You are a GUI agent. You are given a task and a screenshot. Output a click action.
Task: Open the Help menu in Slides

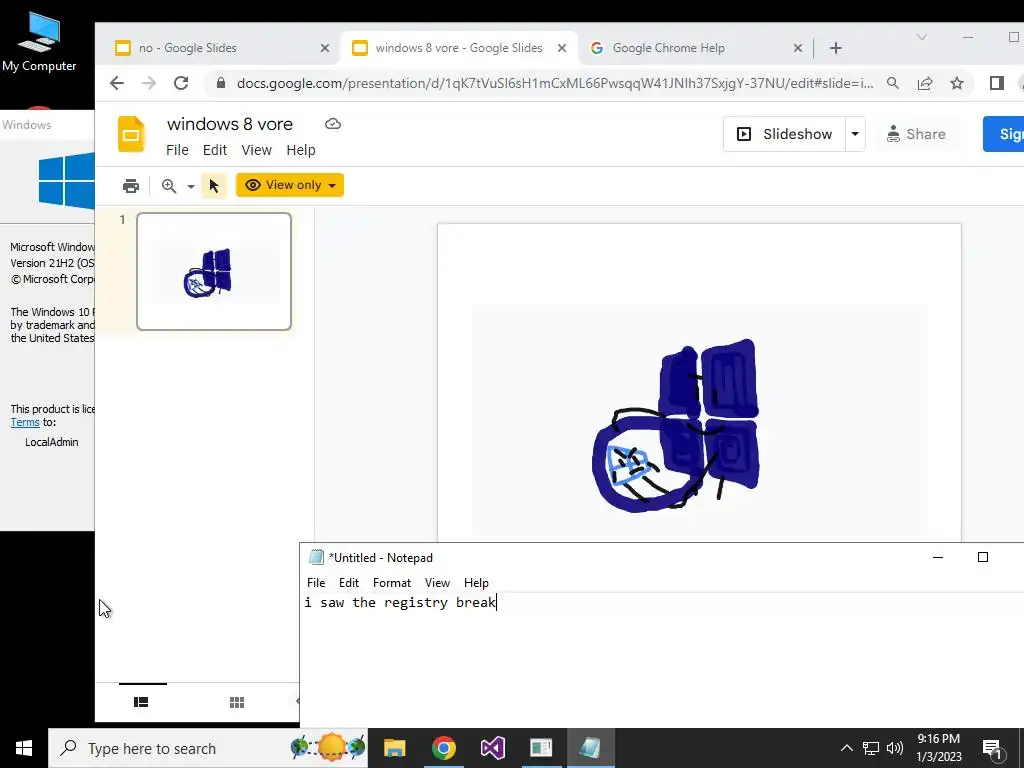[301, 150]
